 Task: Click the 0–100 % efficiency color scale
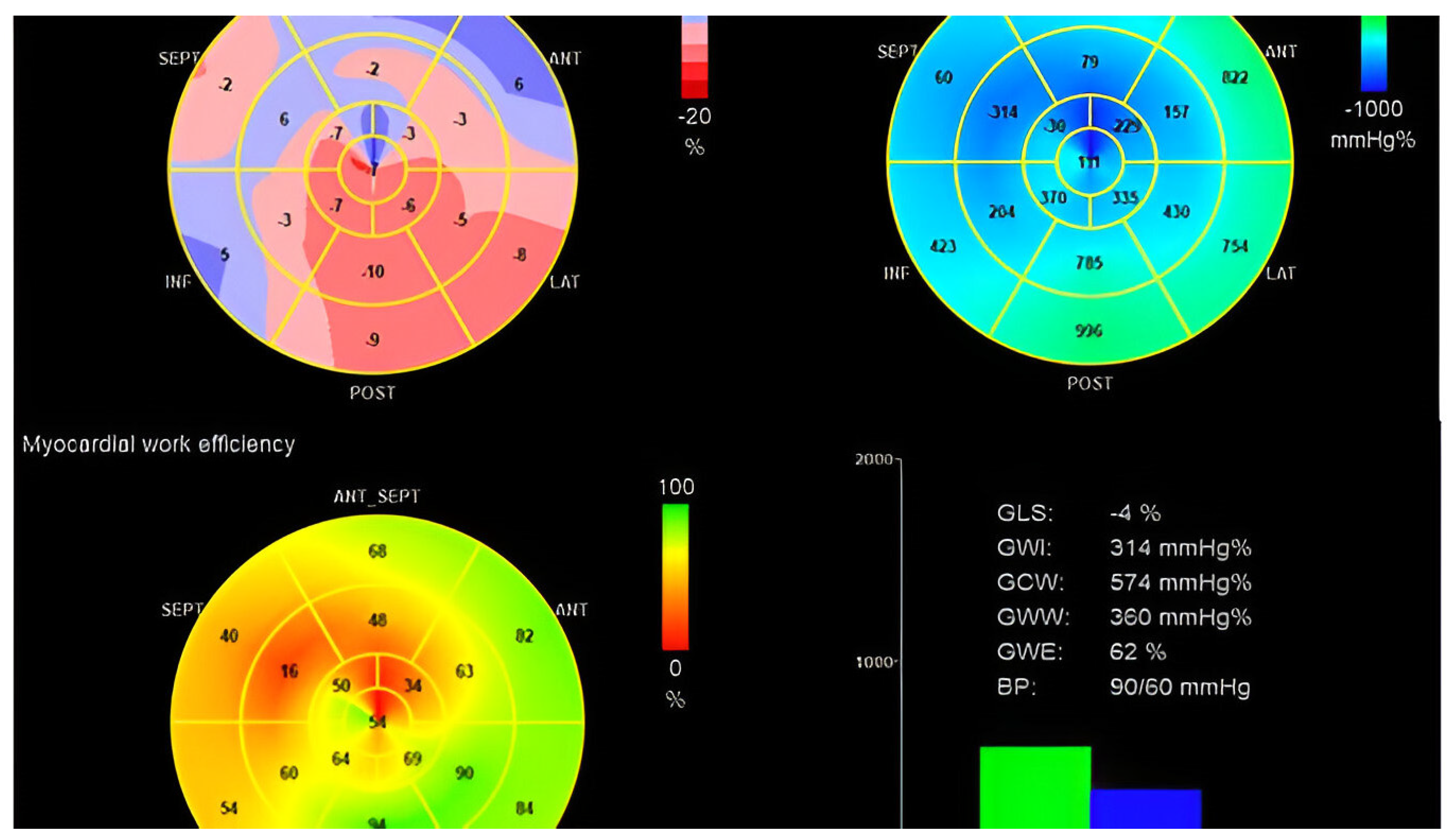(675, 576)
